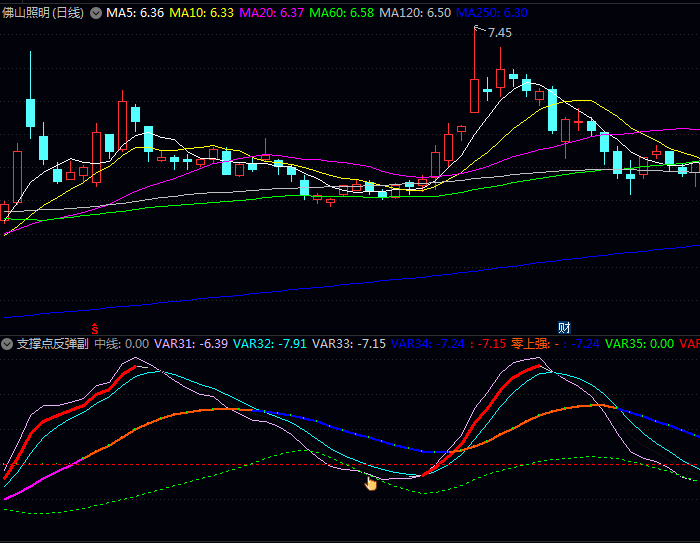
Task: Click the red S signal marker
Action: coord(96,328)
